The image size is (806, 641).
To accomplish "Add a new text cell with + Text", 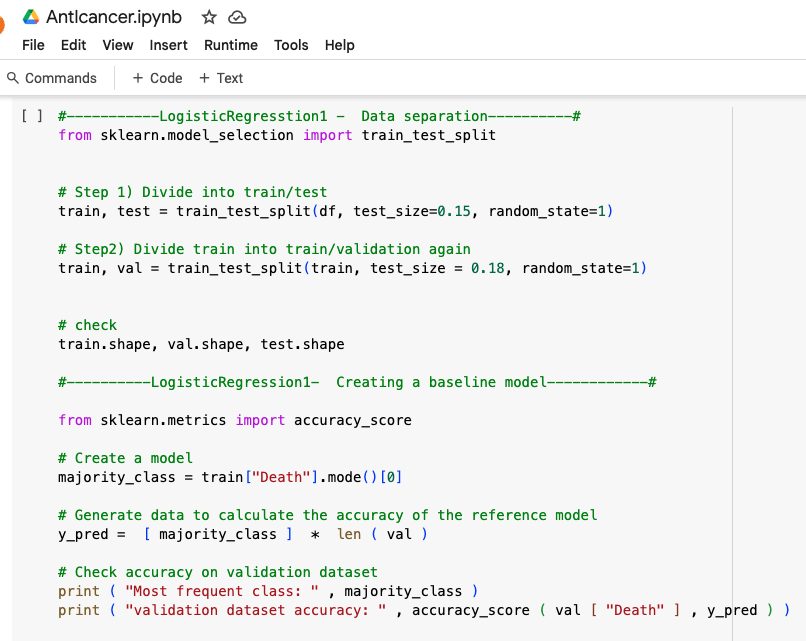I will click(221, 78).
